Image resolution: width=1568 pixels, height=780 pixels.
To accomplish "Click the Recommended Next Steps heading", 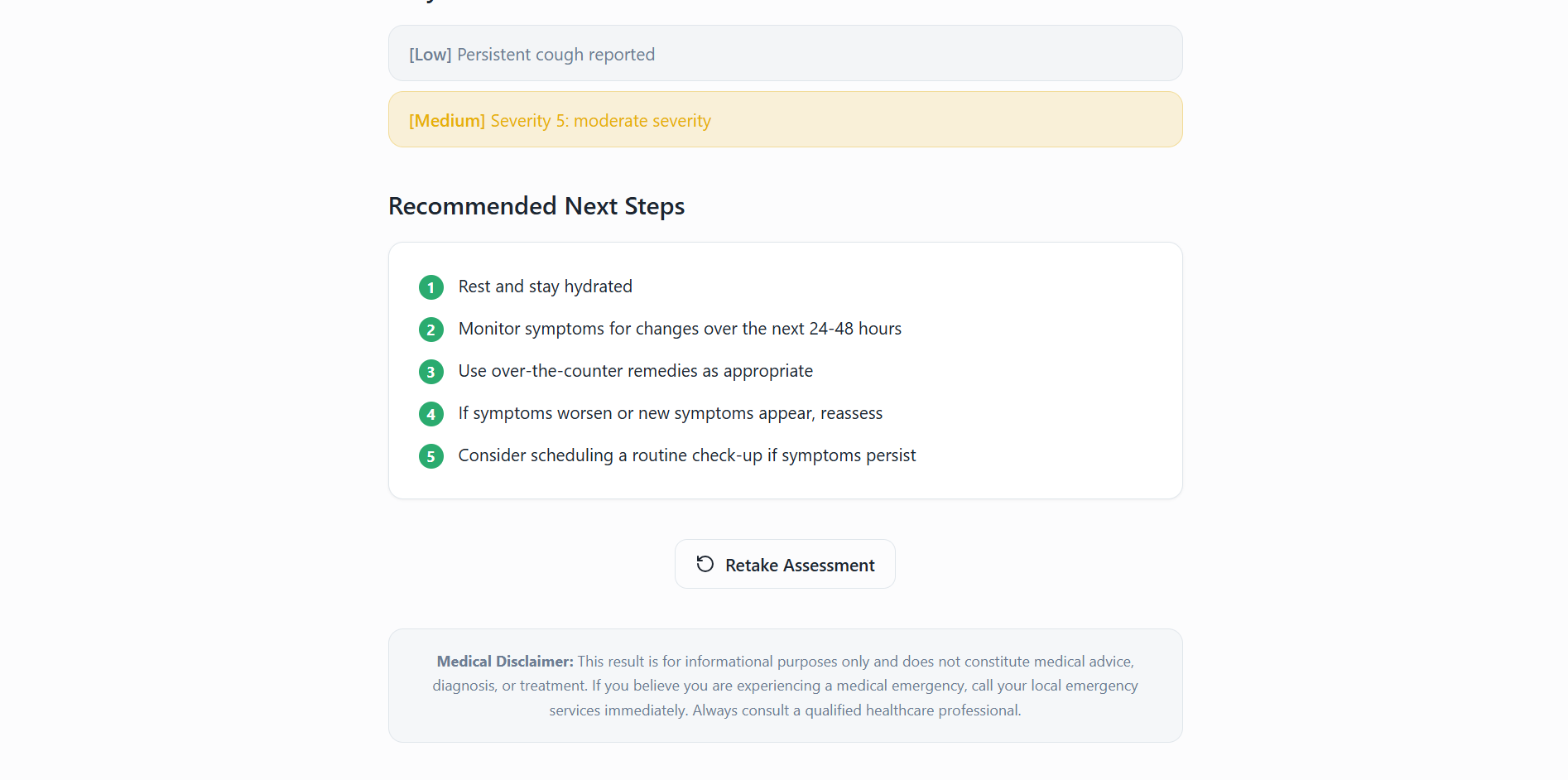I will (536, 206).
